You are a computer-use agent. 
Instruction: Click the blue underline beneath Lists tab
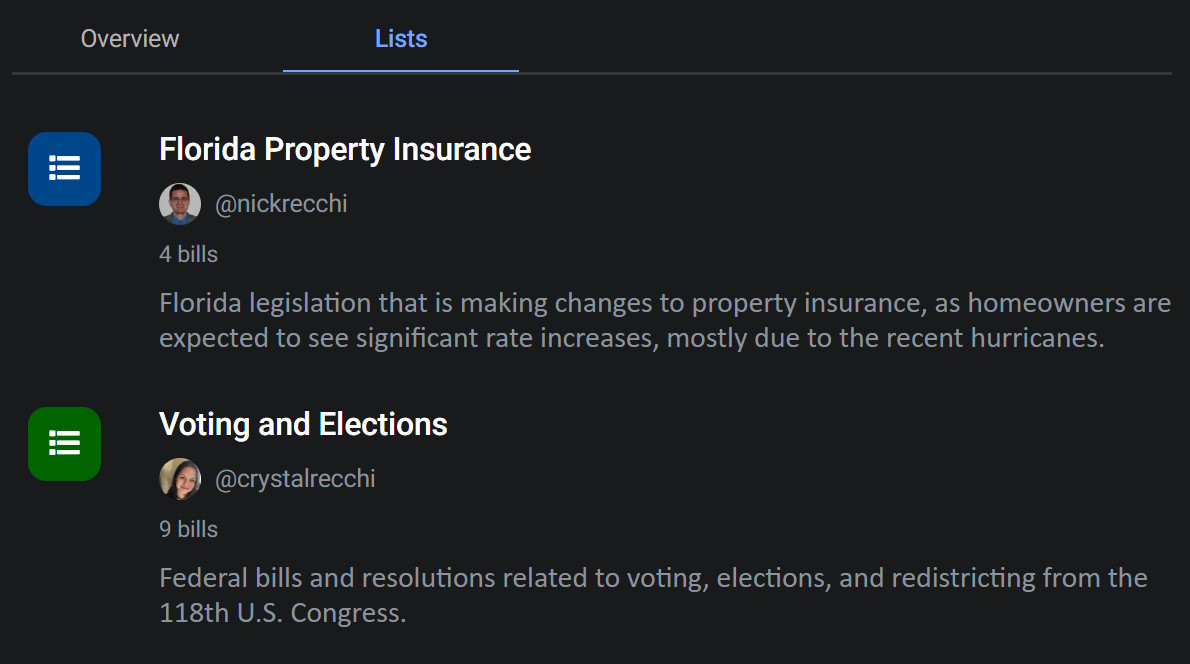401,71
